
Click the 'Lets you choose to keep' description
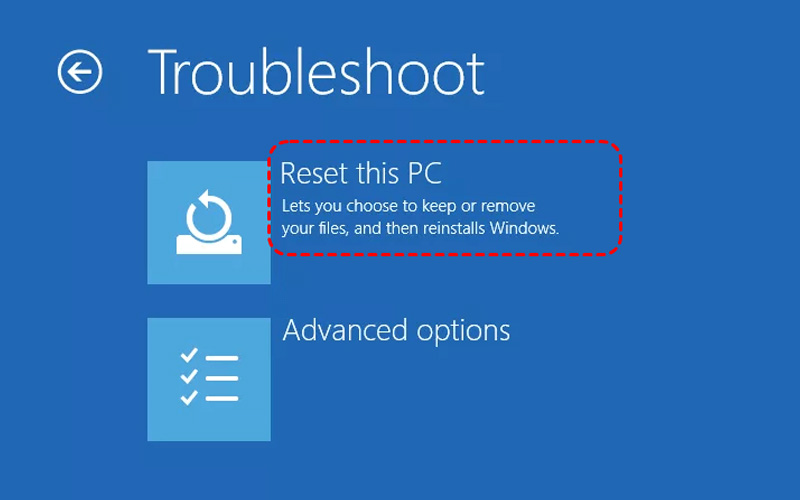click(408, 206)
